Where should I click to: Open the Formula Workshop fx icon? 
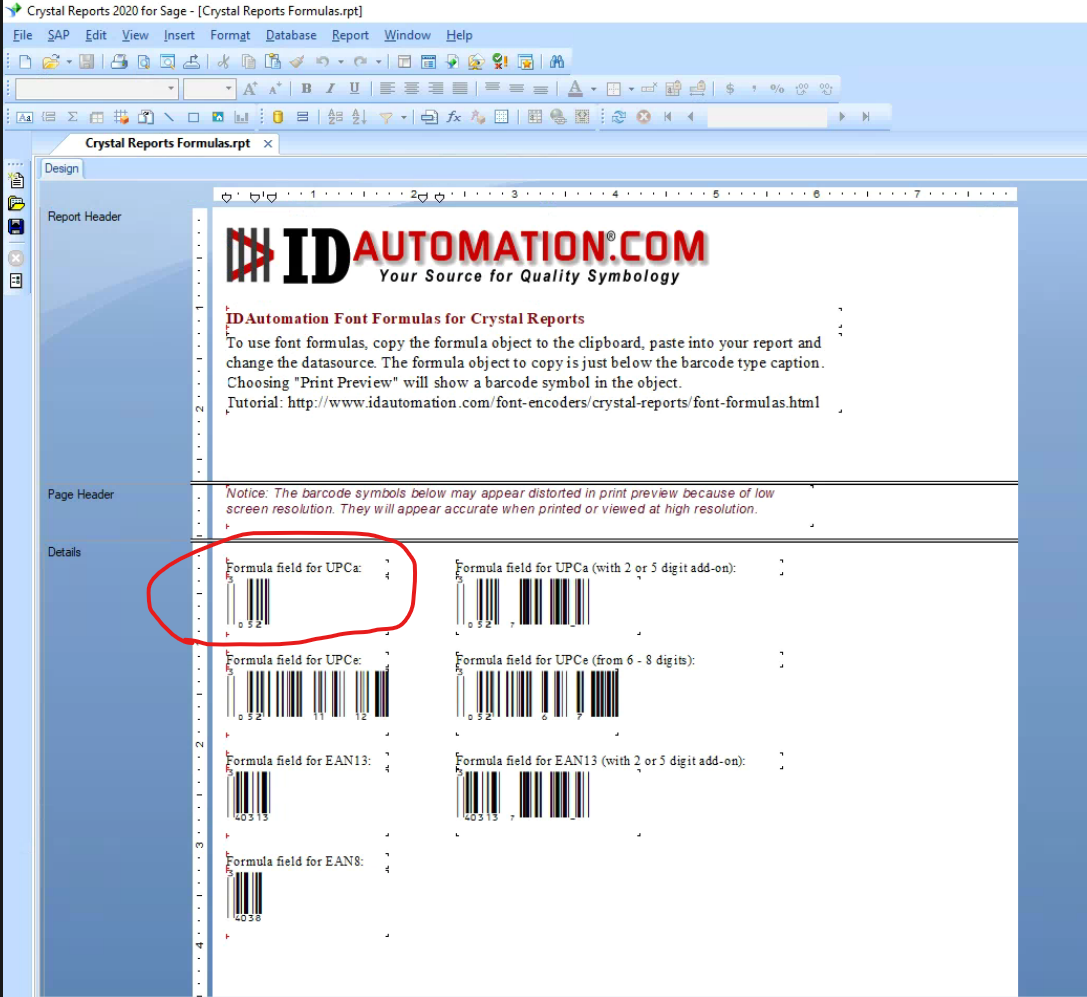click(x=452, y=116)
